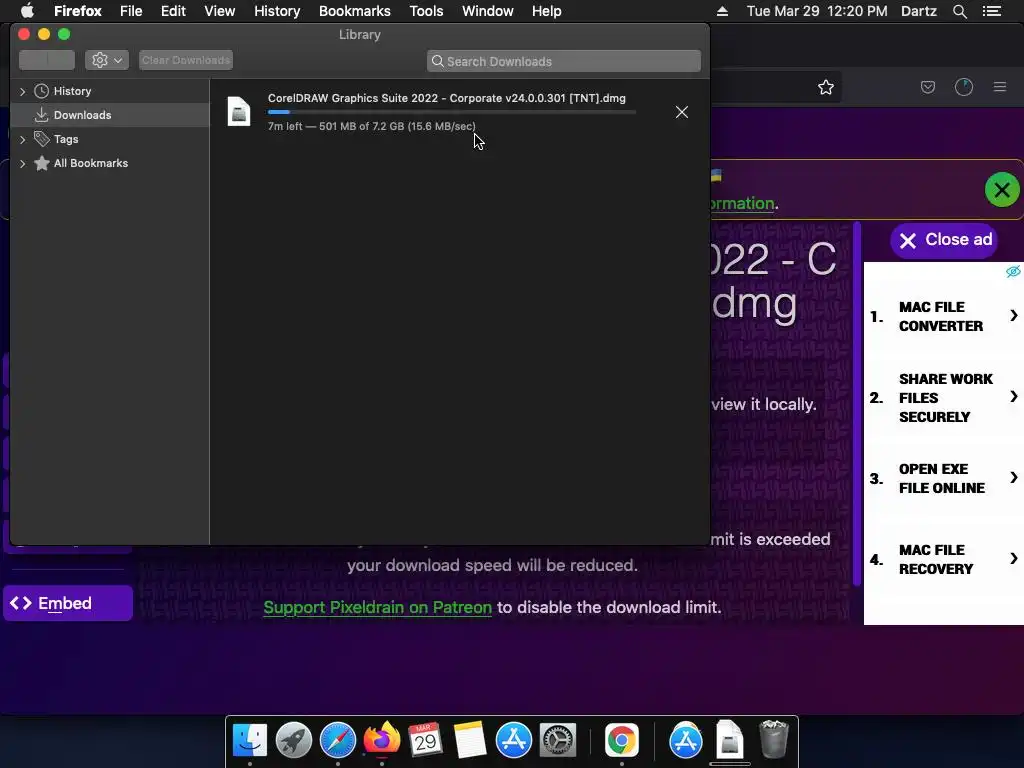Expand the Tags tree item

(x=23, y=139)
